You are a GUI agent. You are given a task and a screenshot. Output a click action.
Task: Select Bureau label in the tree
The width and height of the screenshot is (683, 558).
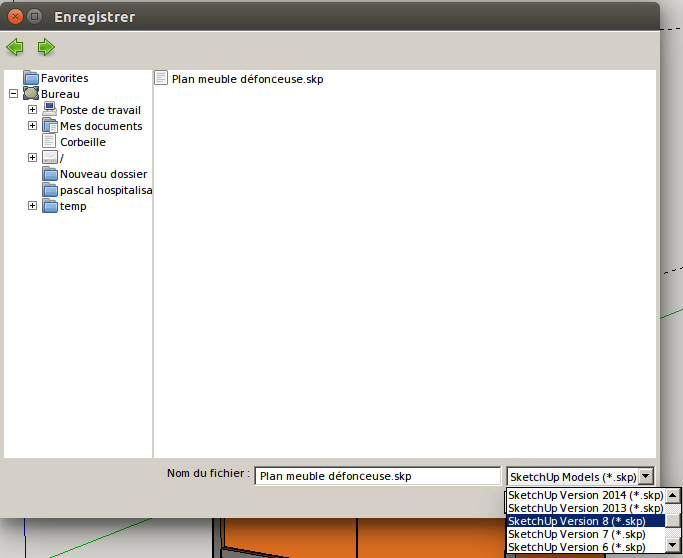[60, 94]
